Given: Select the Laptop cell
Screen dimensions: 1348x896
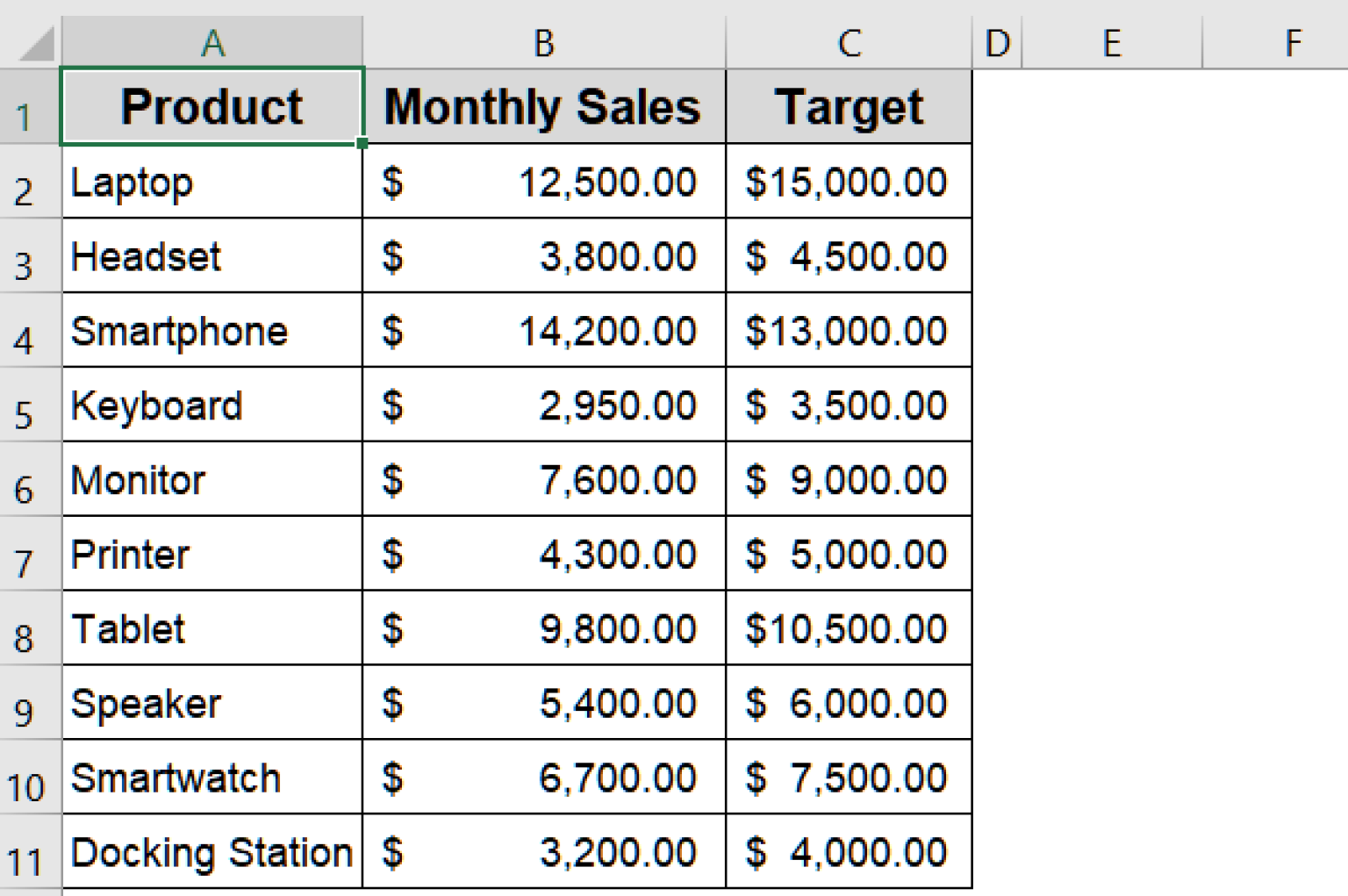Looking at the screenshot, I should click(211, 183).
